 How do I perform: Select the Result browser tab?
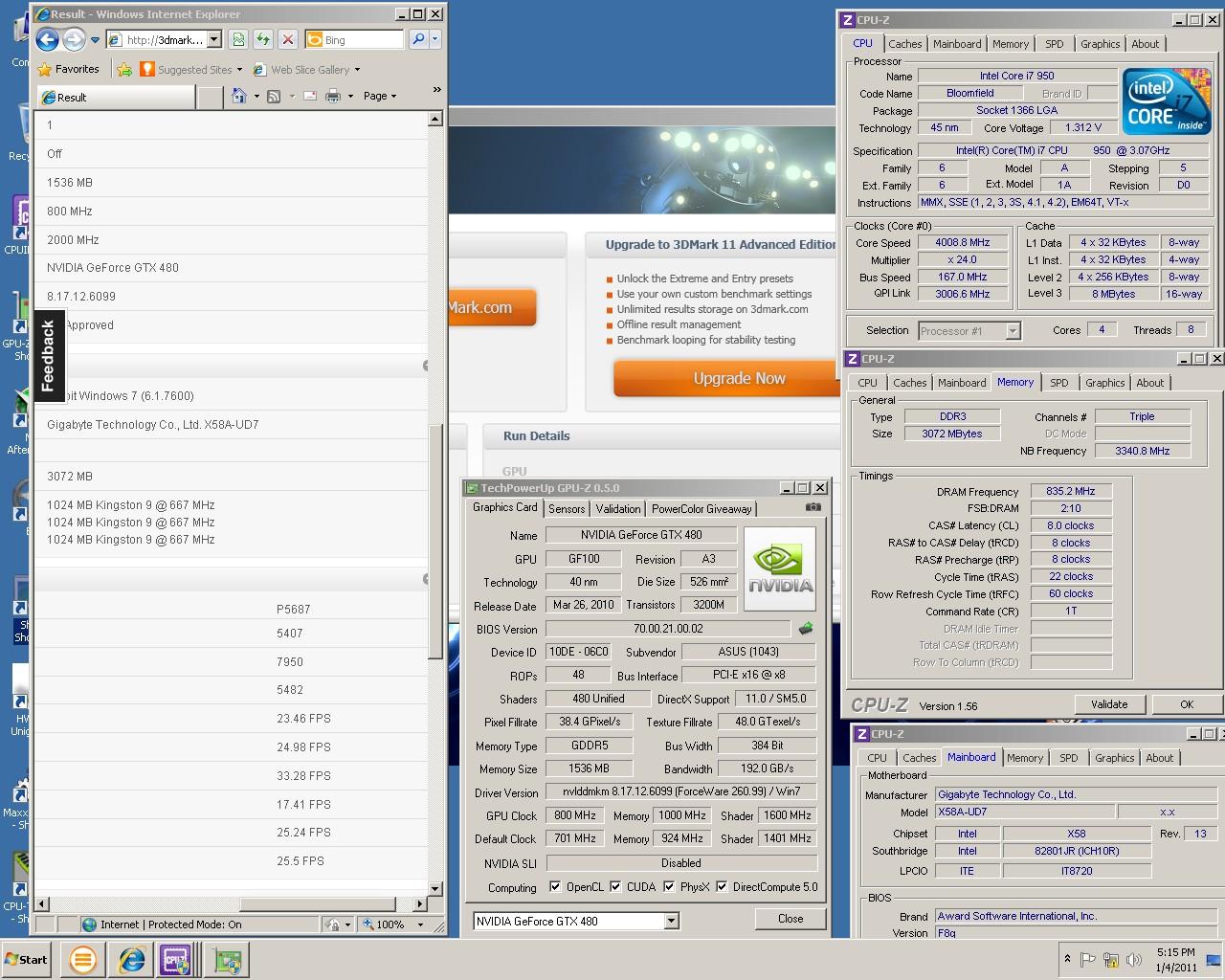[x=117, y=97]
